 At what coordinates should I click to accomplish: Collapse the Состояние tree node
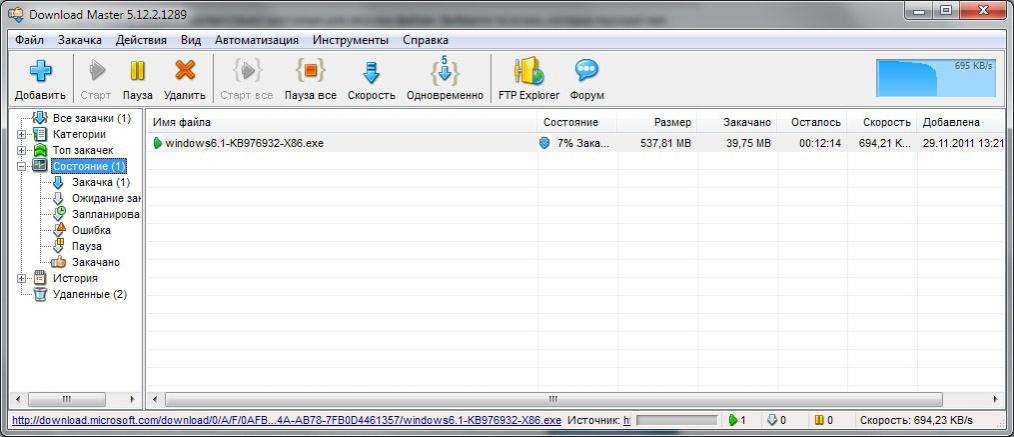point(22,166)
